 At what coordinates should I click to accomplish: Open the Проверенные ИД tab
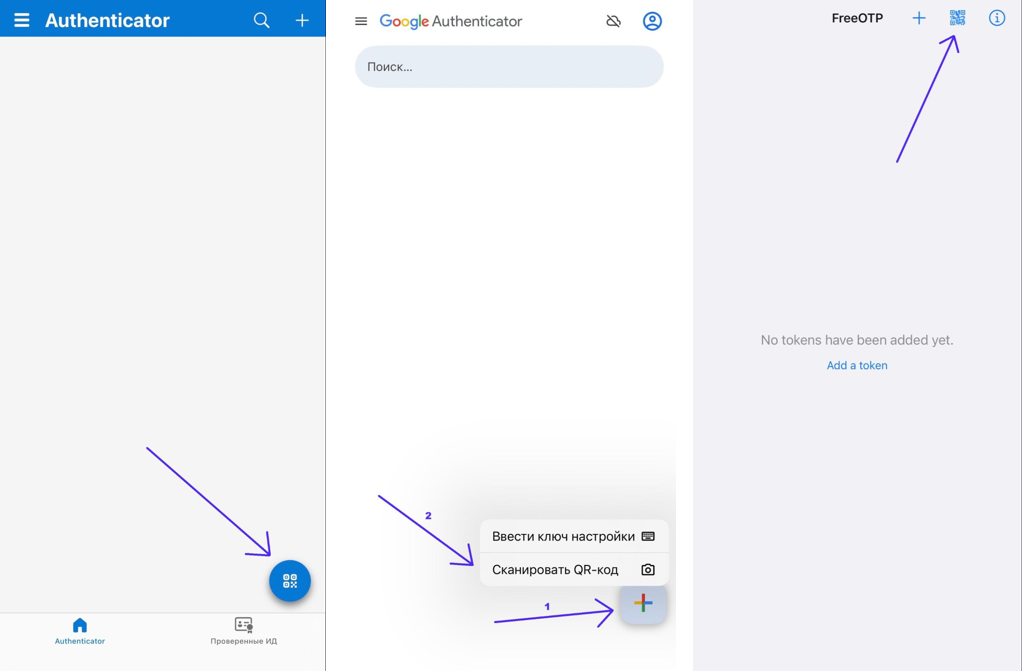[x=244, y=631]
